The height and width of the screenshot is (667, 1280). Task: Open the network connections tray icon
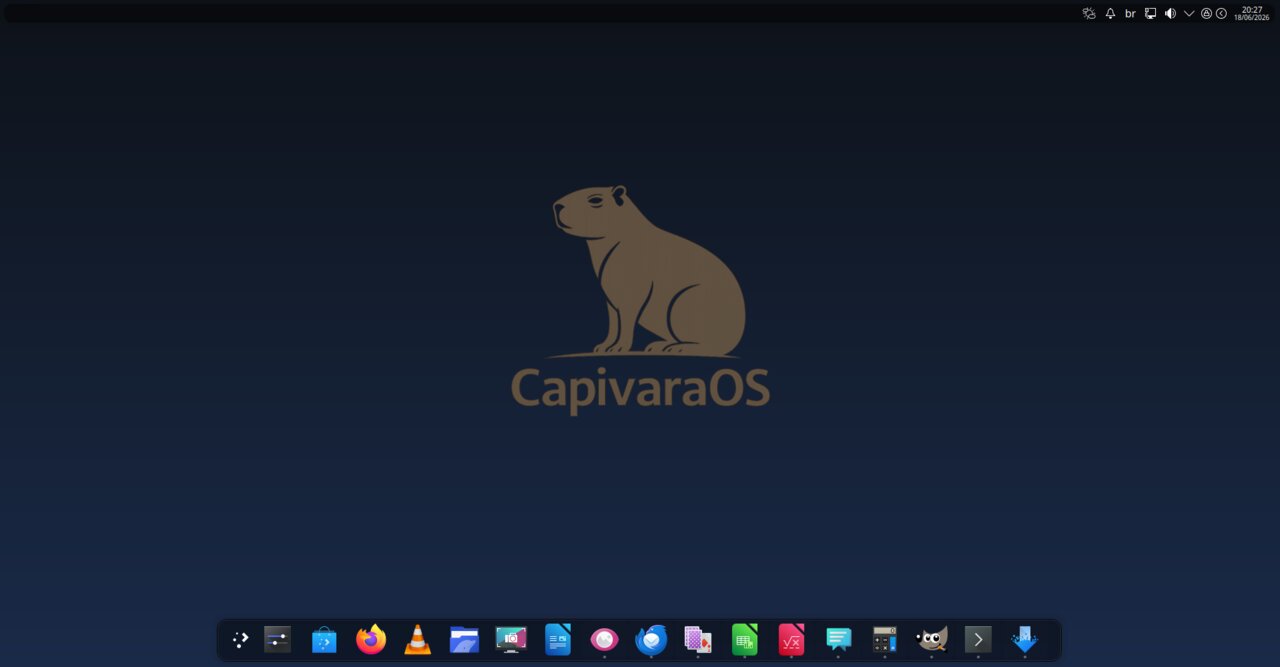click(1151, 14)
